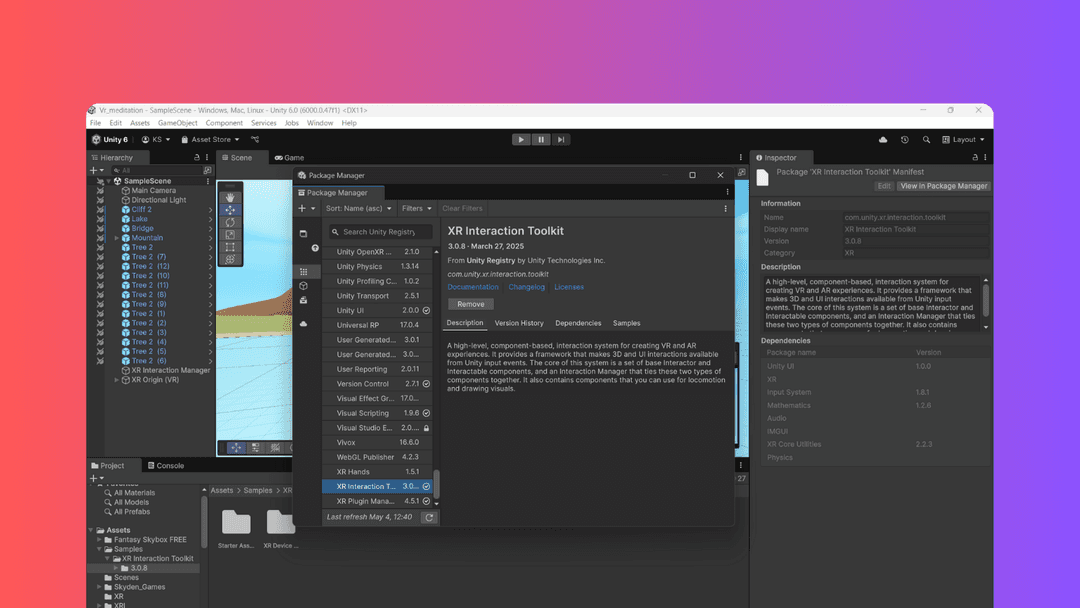Image resolution: width=1080 pixels, height=608 pixels.
Task: Click the Pause button
Action: click(x=541, y=140)
